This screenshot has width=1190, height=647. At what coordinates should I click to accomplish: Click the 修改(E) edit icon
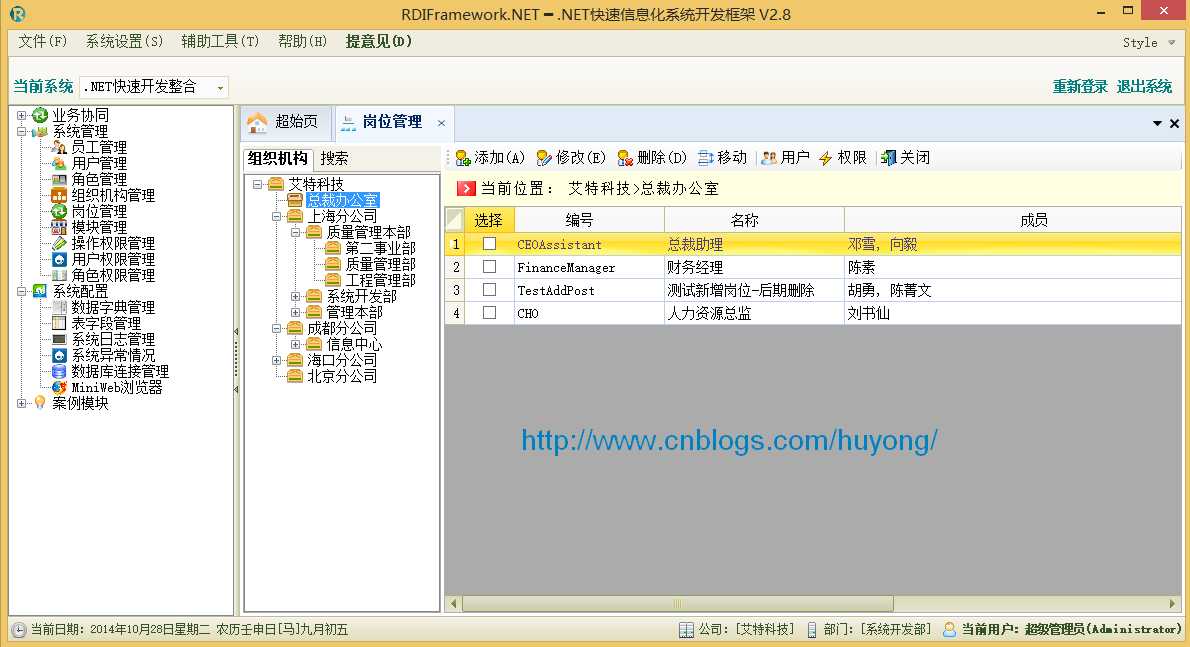[543, 158]
